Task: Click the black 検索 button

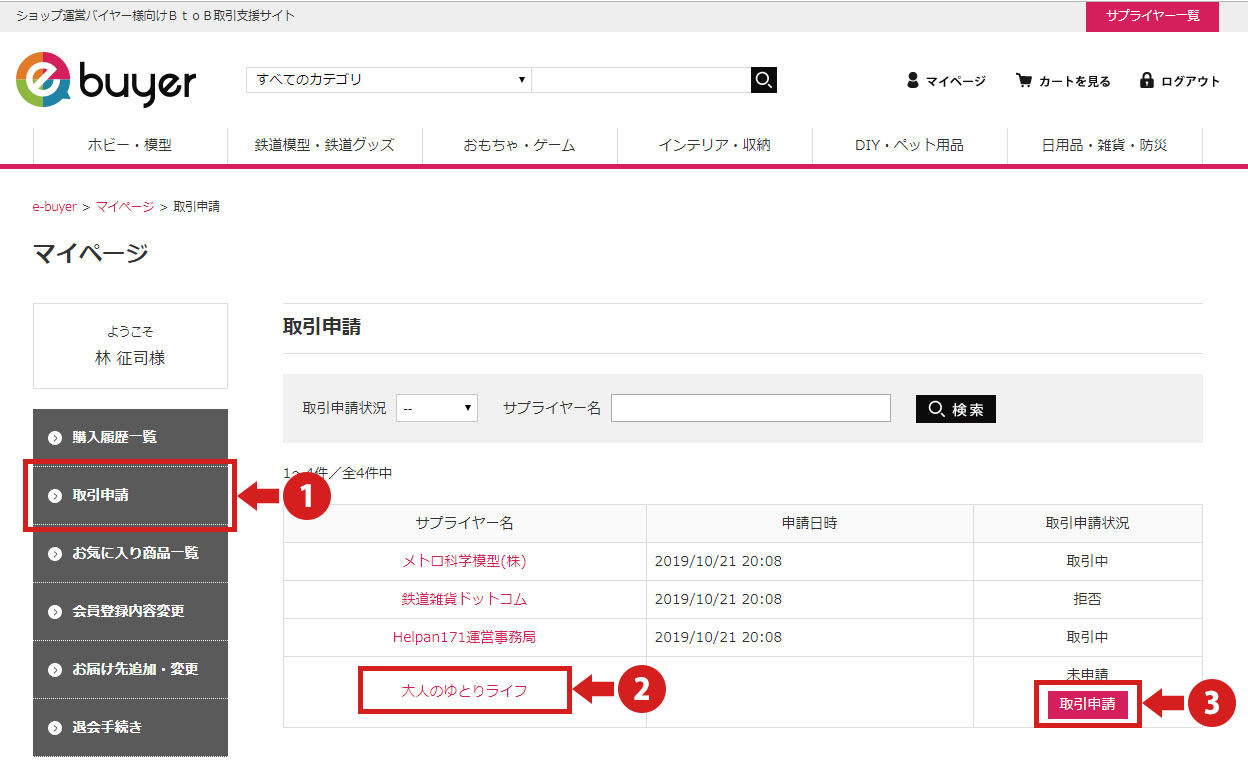Action: click(955, 409)
